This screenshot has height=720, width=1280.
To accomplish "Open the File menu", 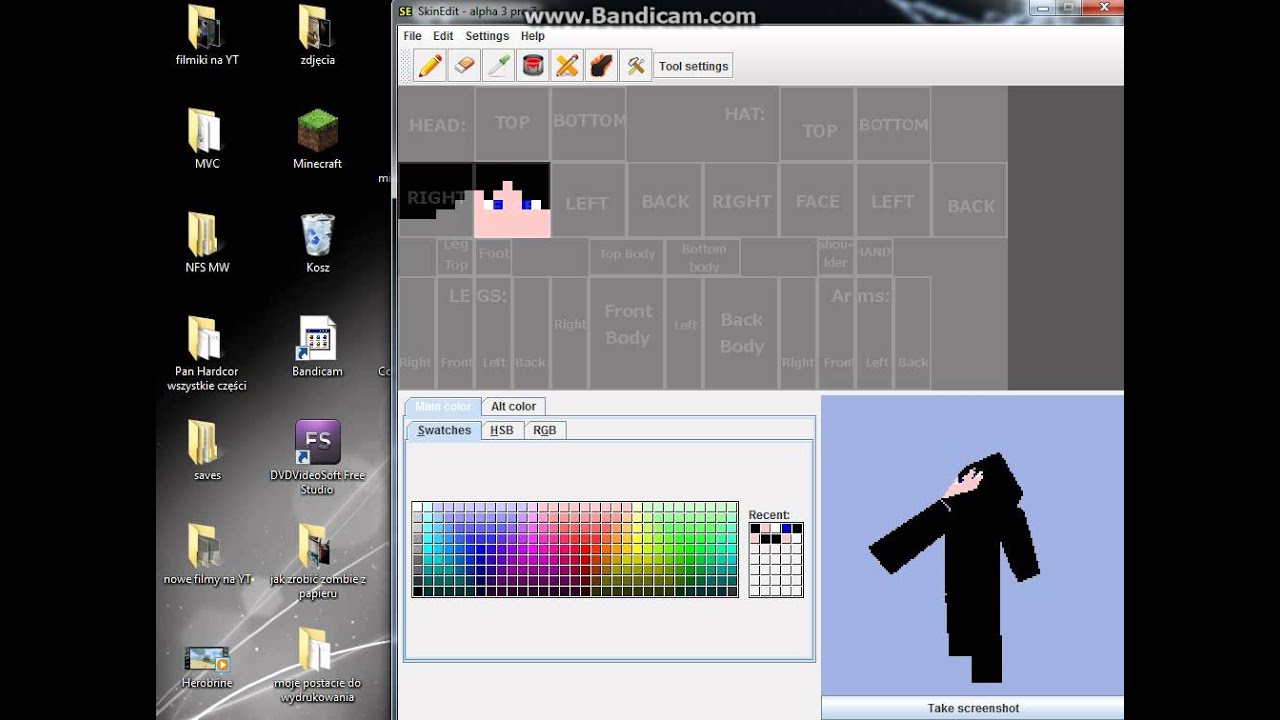I will pyautogui.click(x=412, y=36).
